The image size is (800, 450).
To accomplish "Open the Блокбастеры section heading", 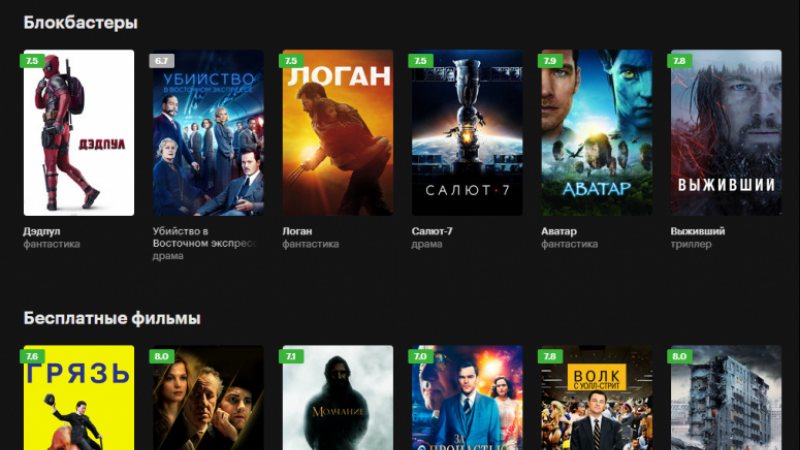I will click(81, 23).
